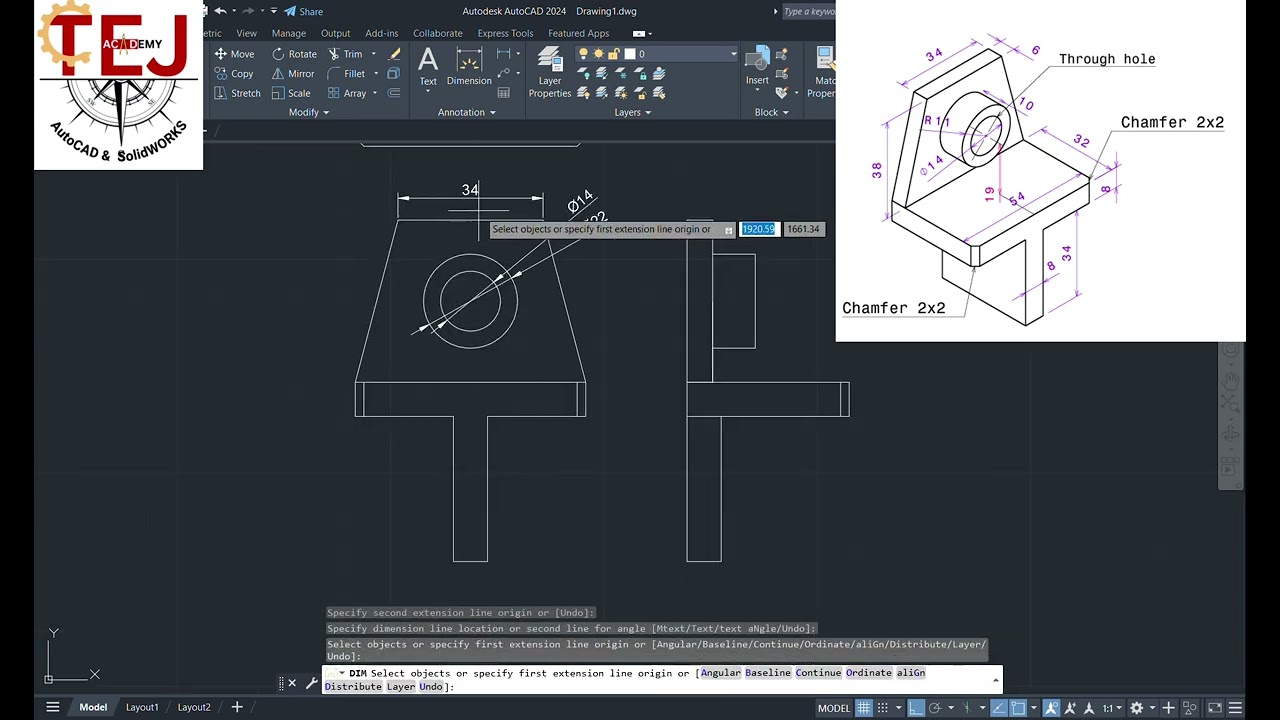This screenshot has width=1280, height=720.
Task: Open command line customization wrench
Action: point(311,684)
